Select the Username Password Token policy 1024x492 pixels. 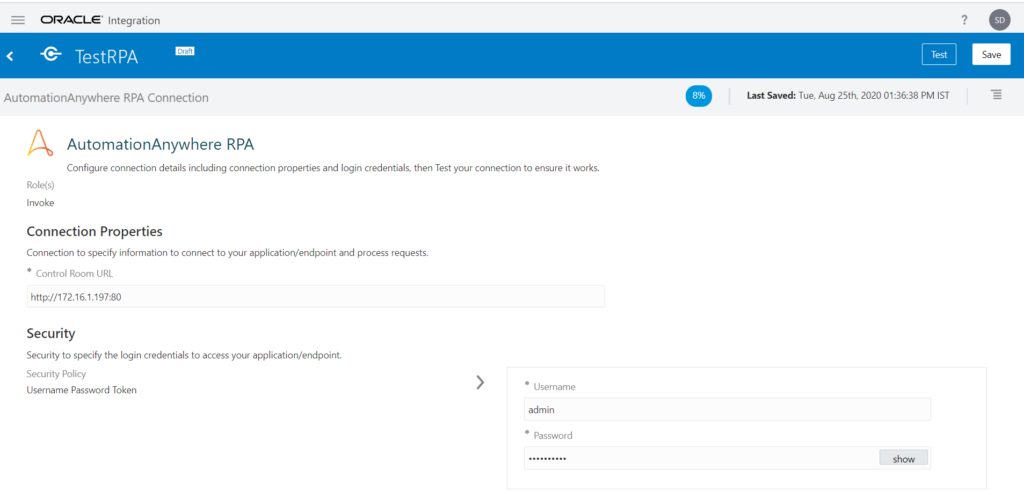tap(81, 390)
